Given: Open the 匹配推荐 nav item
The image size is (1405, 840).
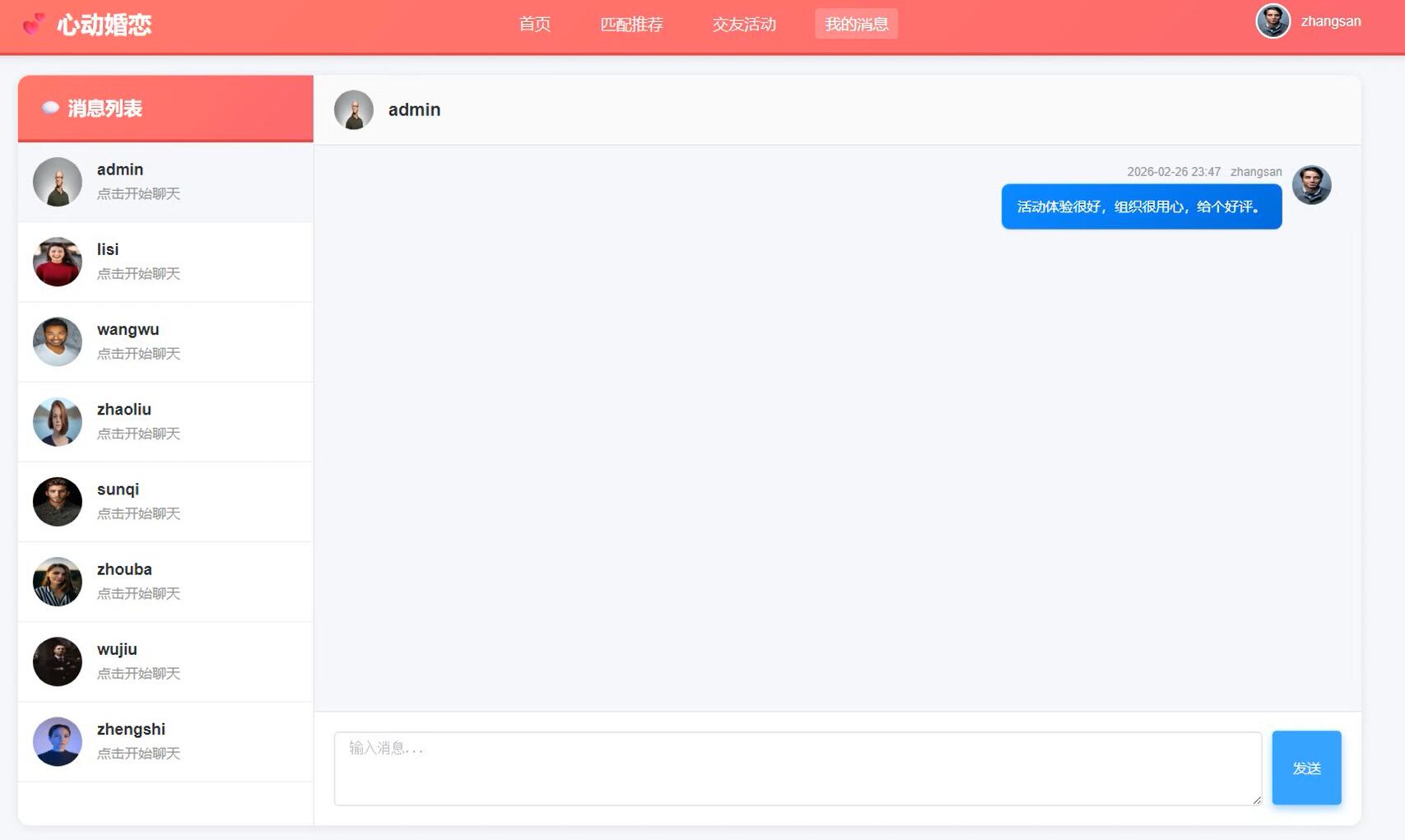Looking at the screenshot, I should [x=631, y=24].
